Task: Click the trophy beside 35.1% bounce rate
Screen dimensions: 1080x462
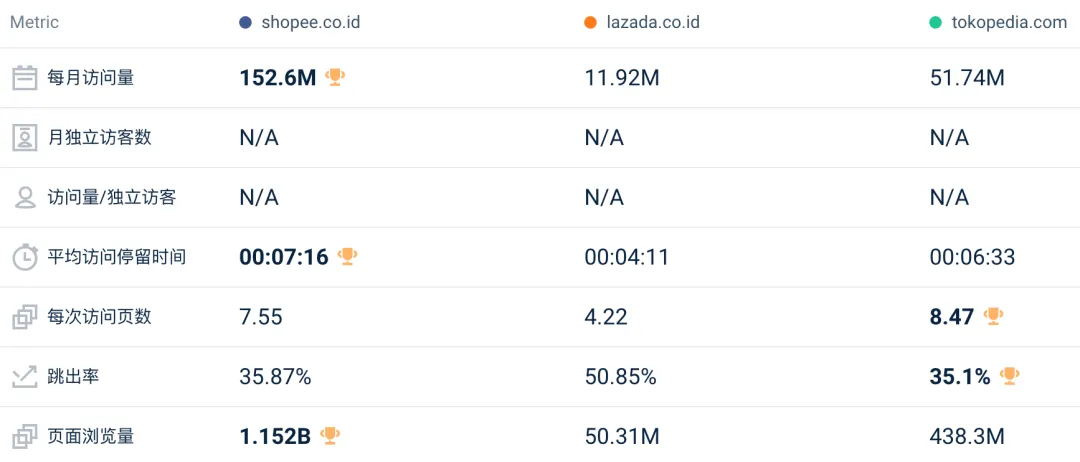Action: point(1010,376)
